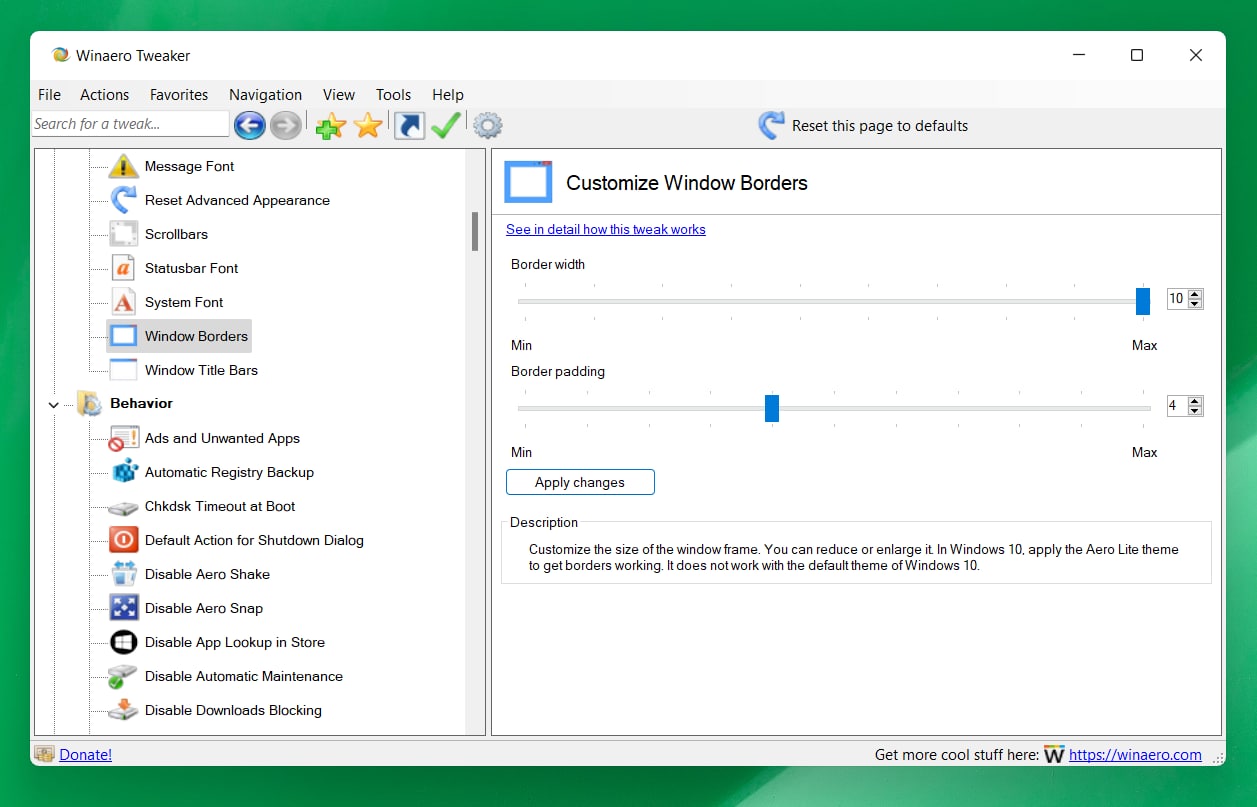Open 'See in detail how this tweak works' link

point(606,229)
